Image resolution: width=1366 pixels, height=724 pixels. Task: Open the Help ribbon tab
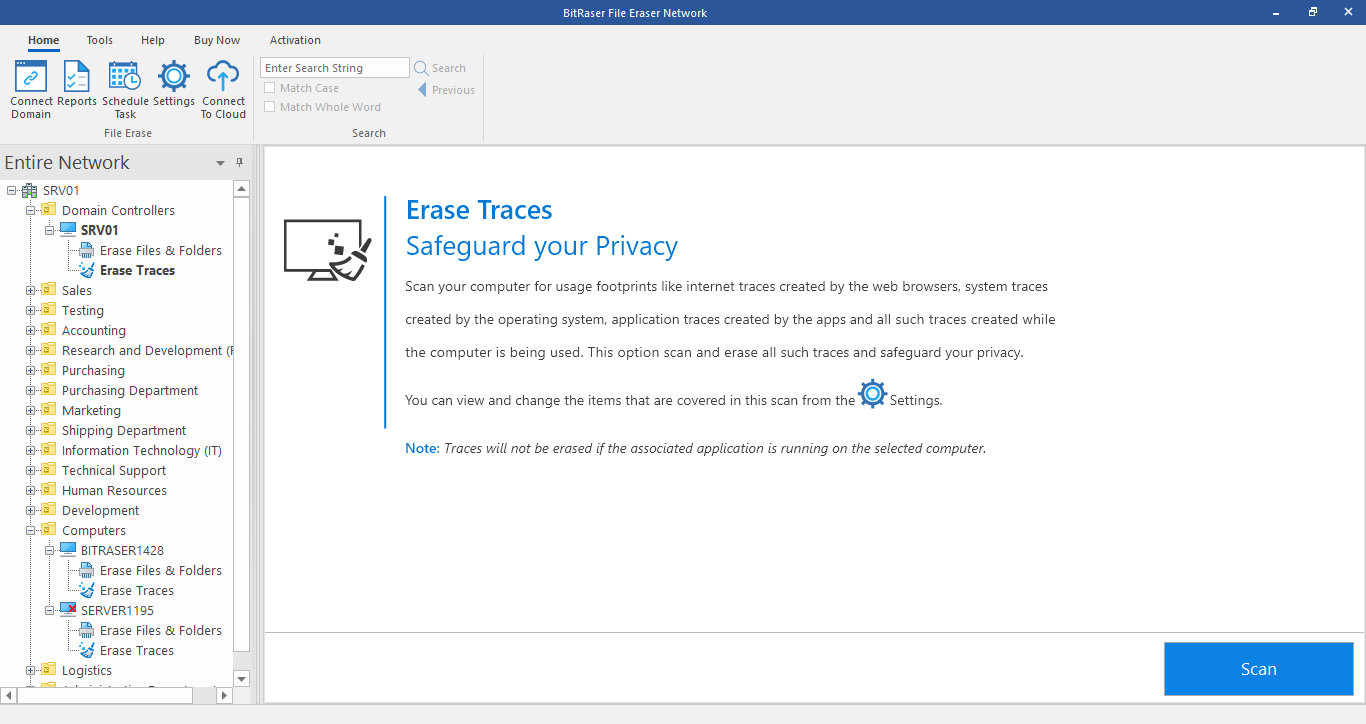153,40
